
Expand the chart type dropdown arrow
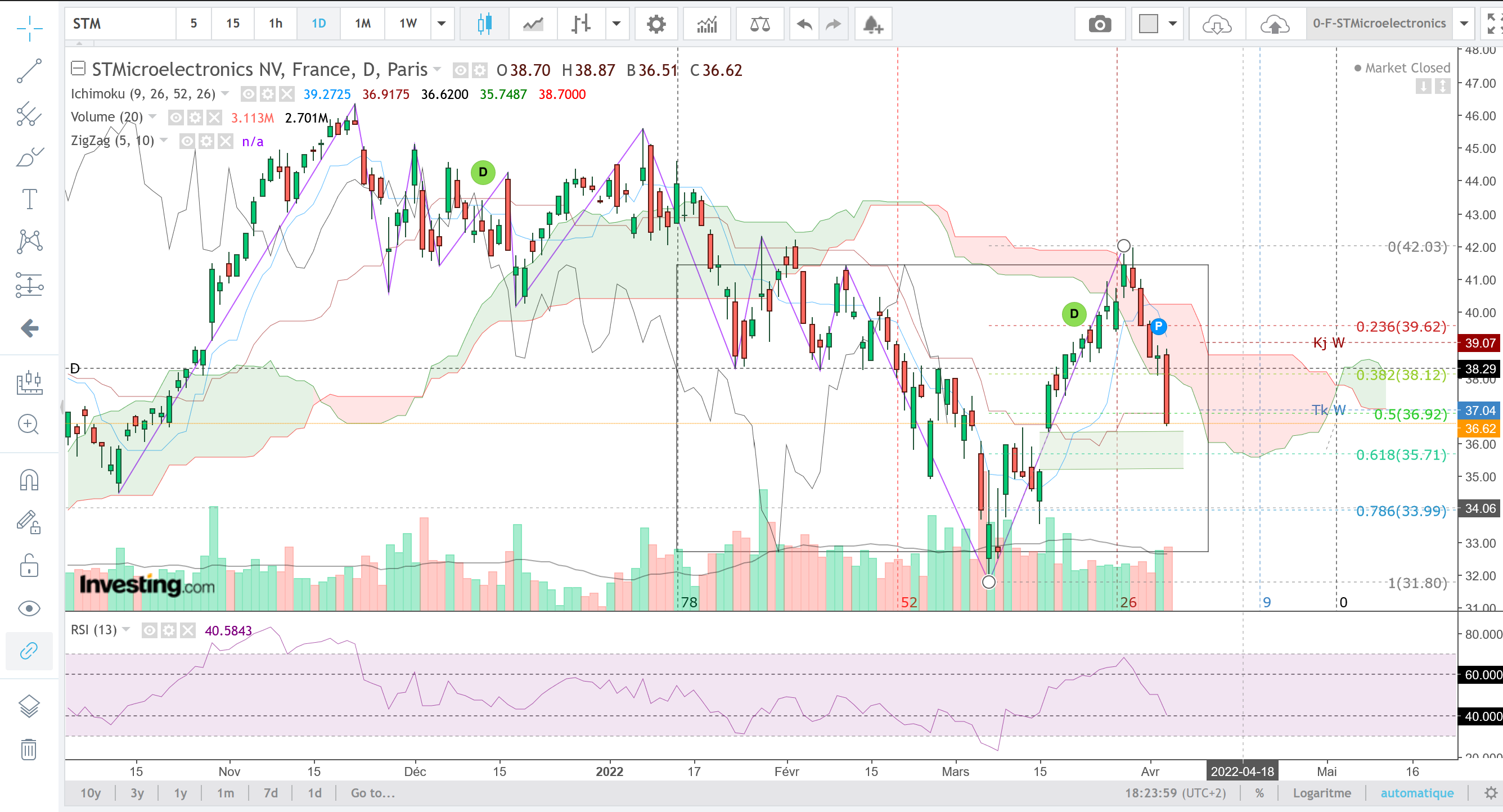pyautogui.click(x=616, y=24)
